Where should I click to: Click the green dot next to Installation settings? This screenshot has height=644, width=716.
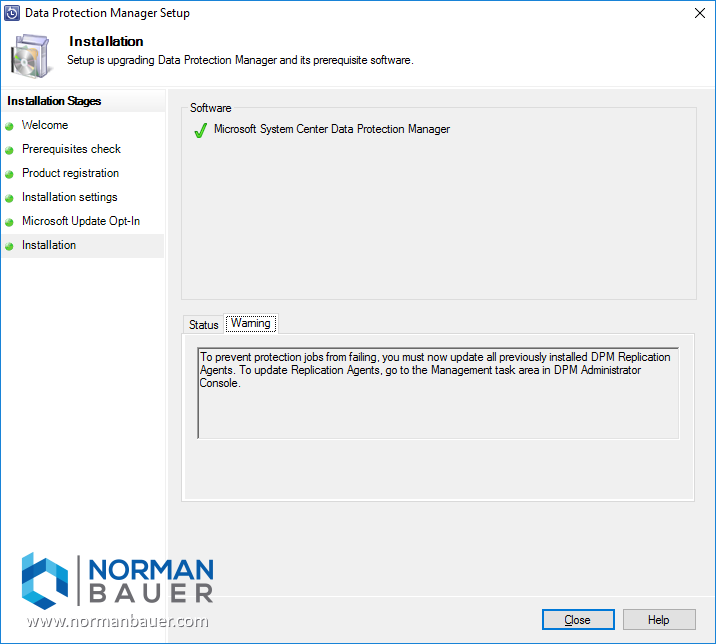9,198
